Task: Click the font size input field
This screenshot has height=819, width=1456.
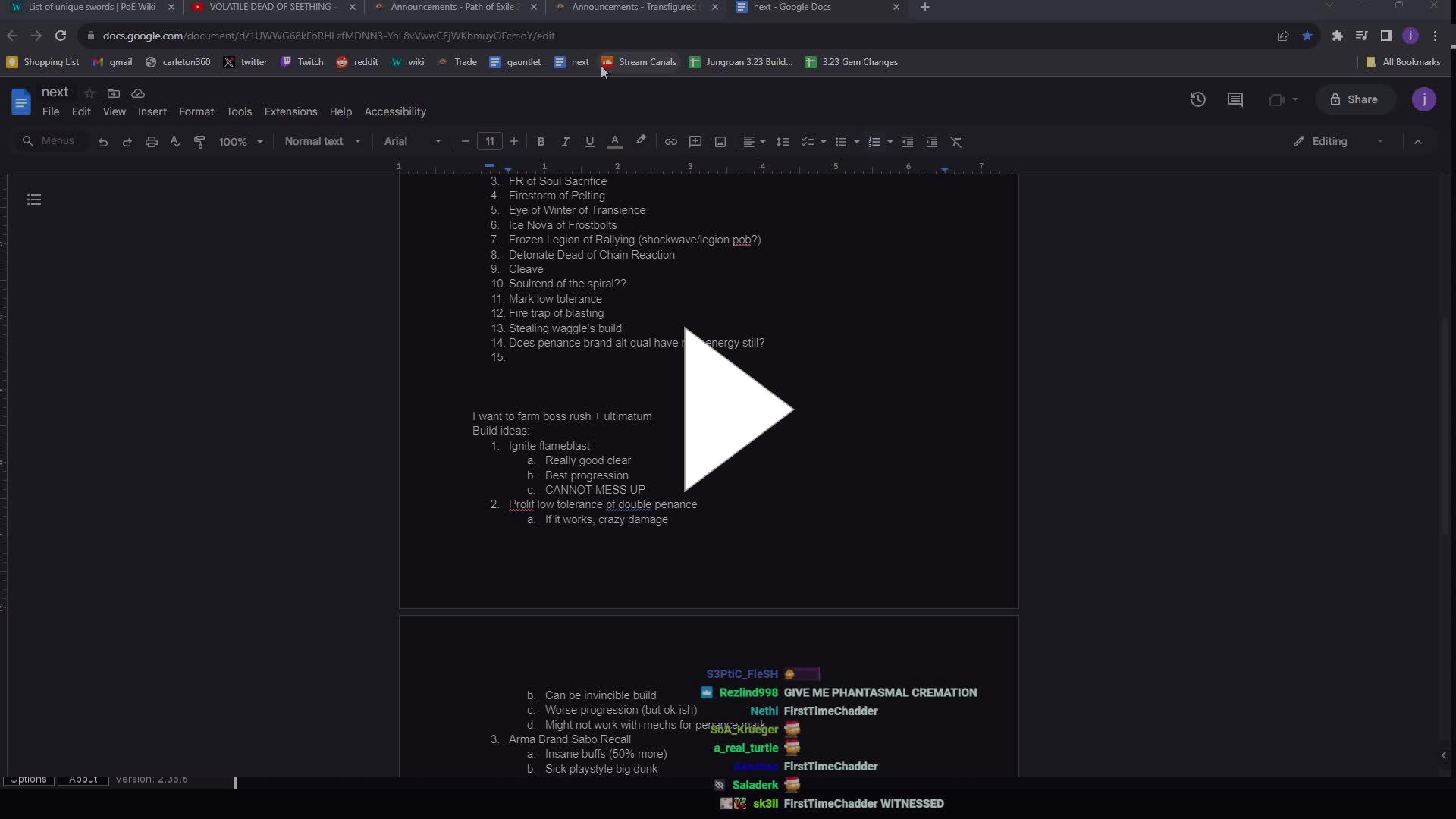Action: [489, 141]
